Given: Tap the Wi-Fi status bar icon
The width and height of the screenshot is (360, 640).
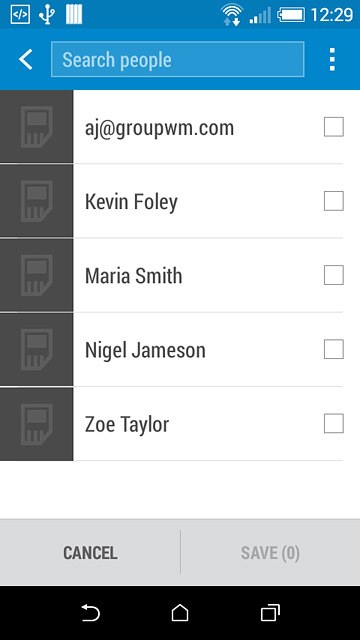Looking at the screenshot, I should 232,15.
